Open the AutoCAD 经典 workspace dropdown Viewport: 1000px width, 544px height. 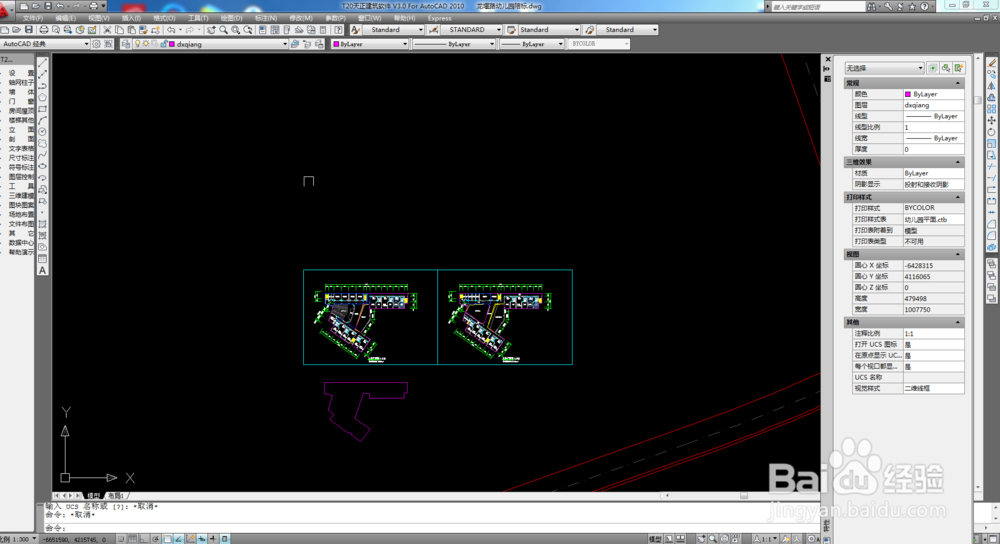tap(45, 44)
